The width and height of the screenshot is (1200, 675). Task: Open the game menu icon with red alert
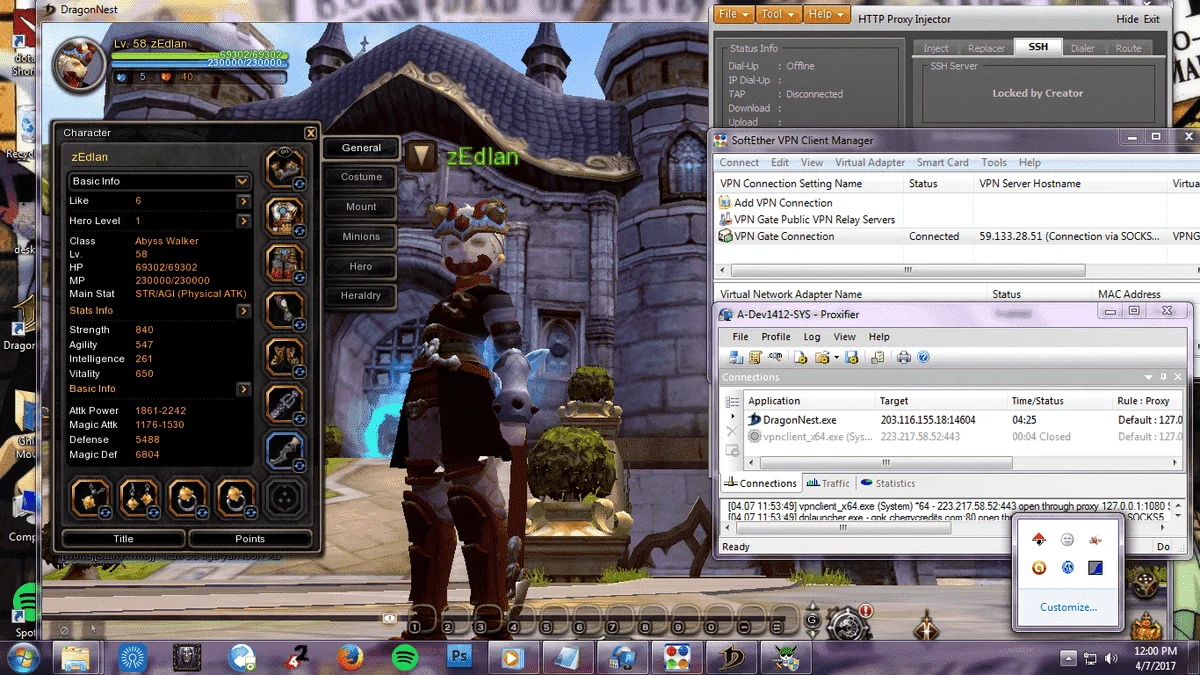pyautogui.click(x=850, y=624)
